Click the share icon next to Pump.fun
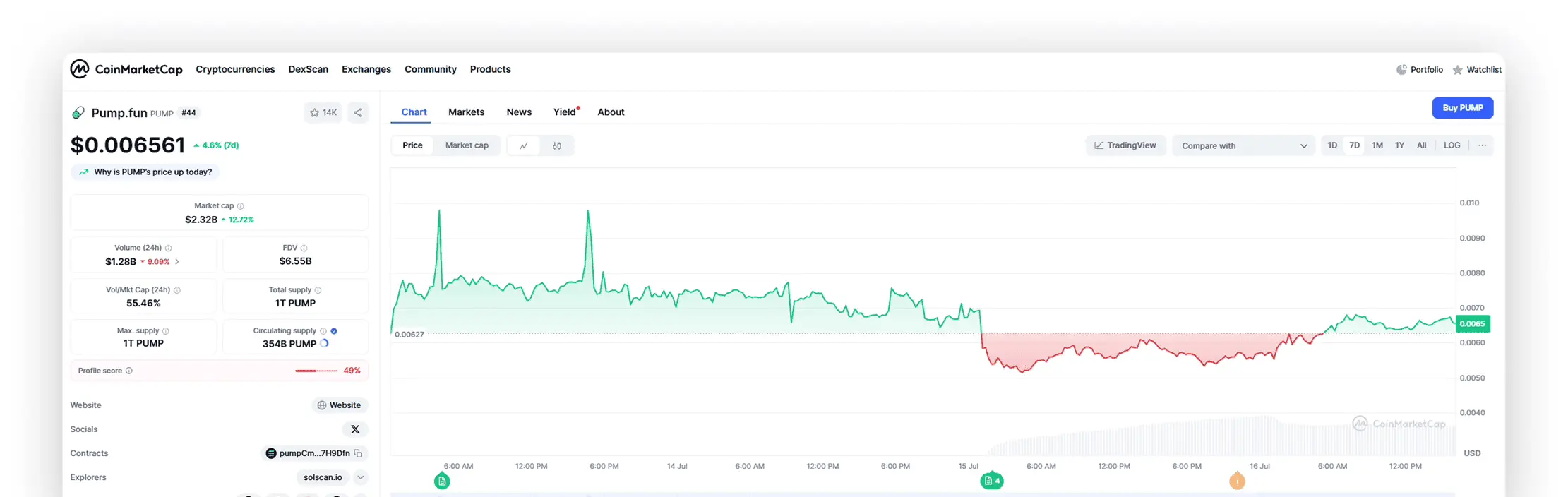Image resolution: width=1568 pixels, height=497 pixels. pos(358,112)
